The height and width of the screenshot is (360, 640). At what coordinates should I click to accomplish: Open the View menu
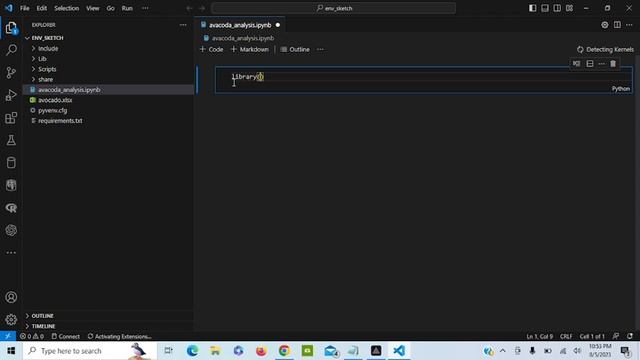pos(93,8)
